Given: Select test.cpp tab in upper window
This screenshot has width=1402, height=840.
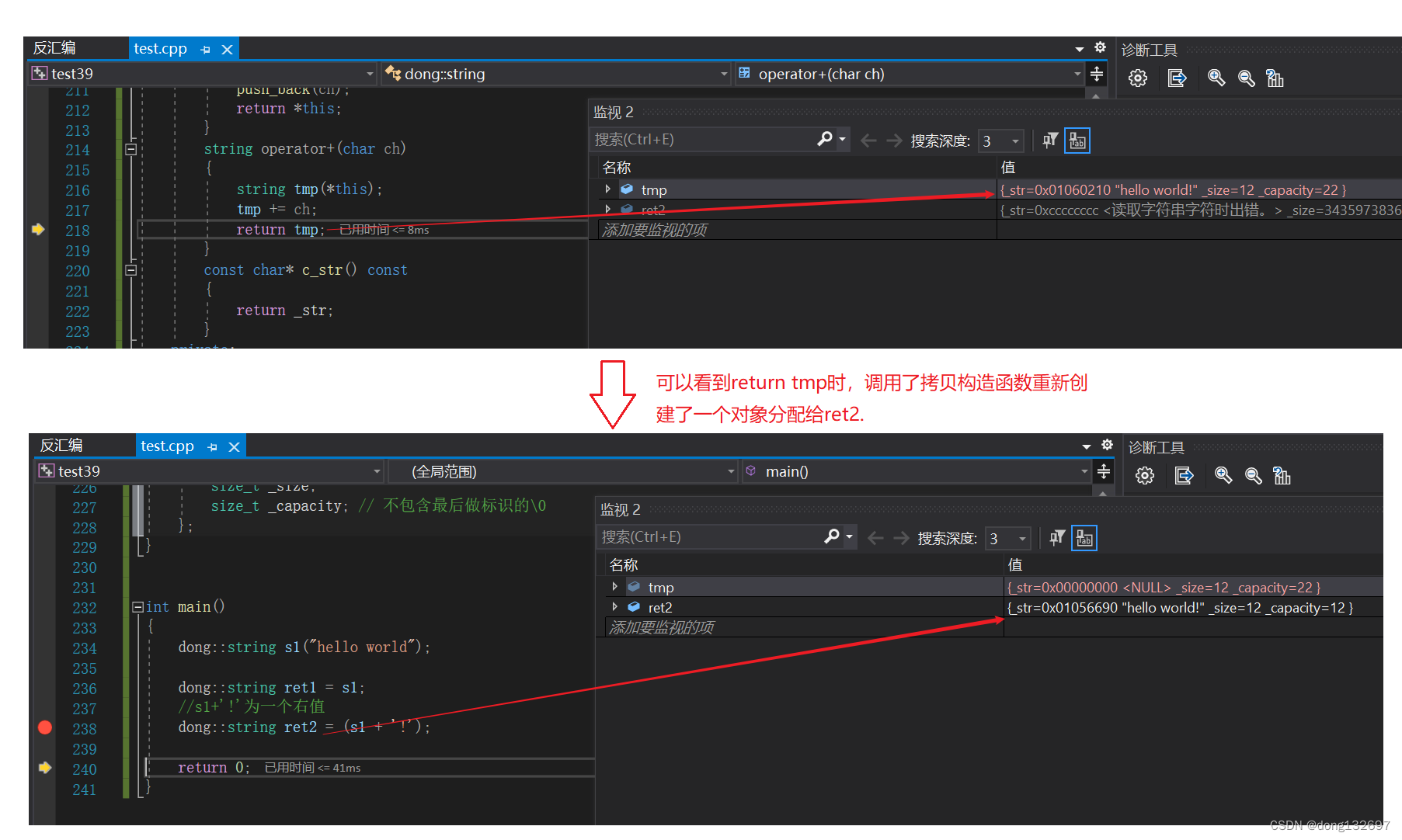Looking at the screenshot, I should (x=161, y=49).
